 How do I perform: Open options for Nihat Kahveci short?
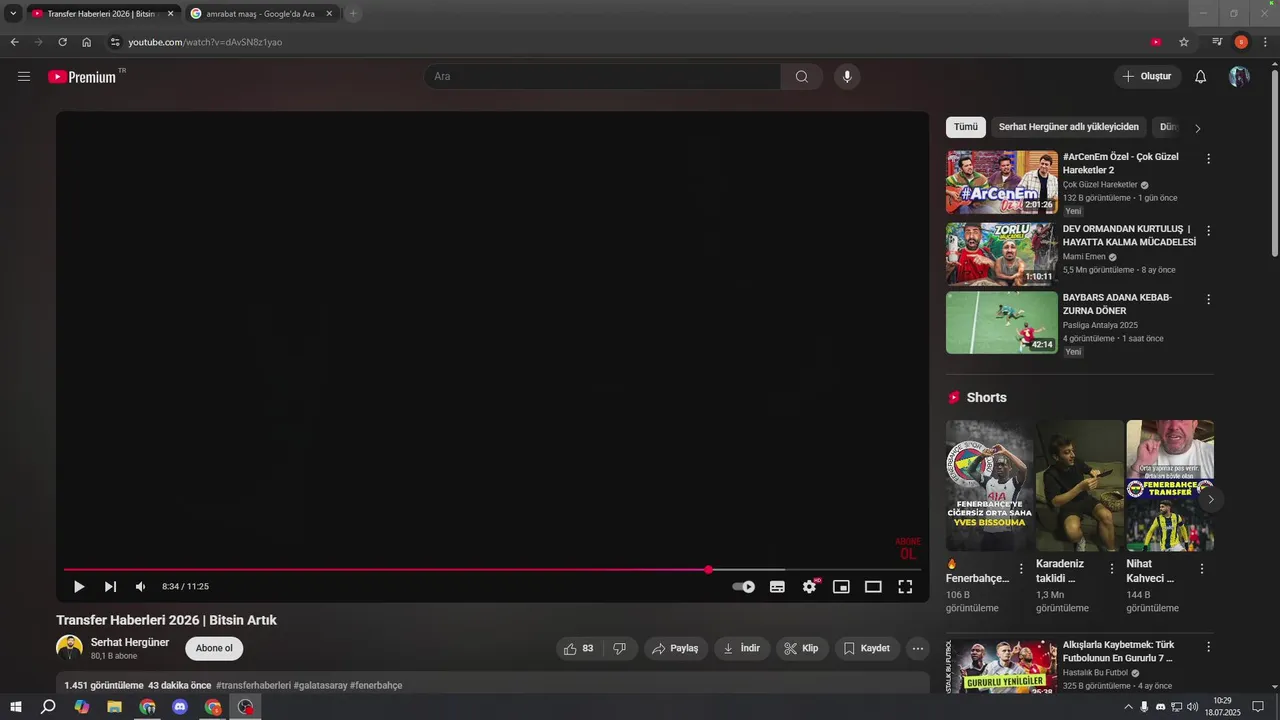pyautogui.click(x=1202, y=568)
